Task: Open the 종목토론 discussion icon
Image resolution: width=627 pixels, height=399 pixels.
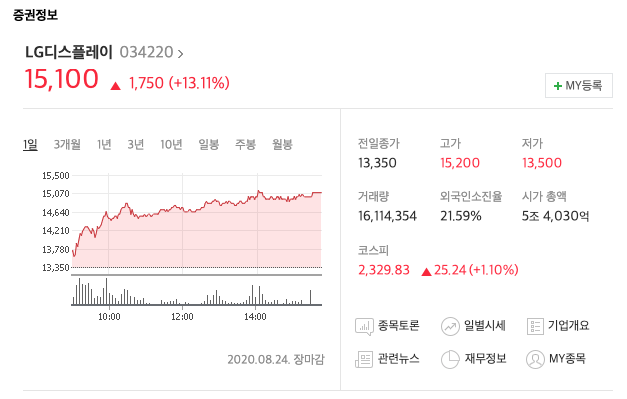Action: click(364, 327)
